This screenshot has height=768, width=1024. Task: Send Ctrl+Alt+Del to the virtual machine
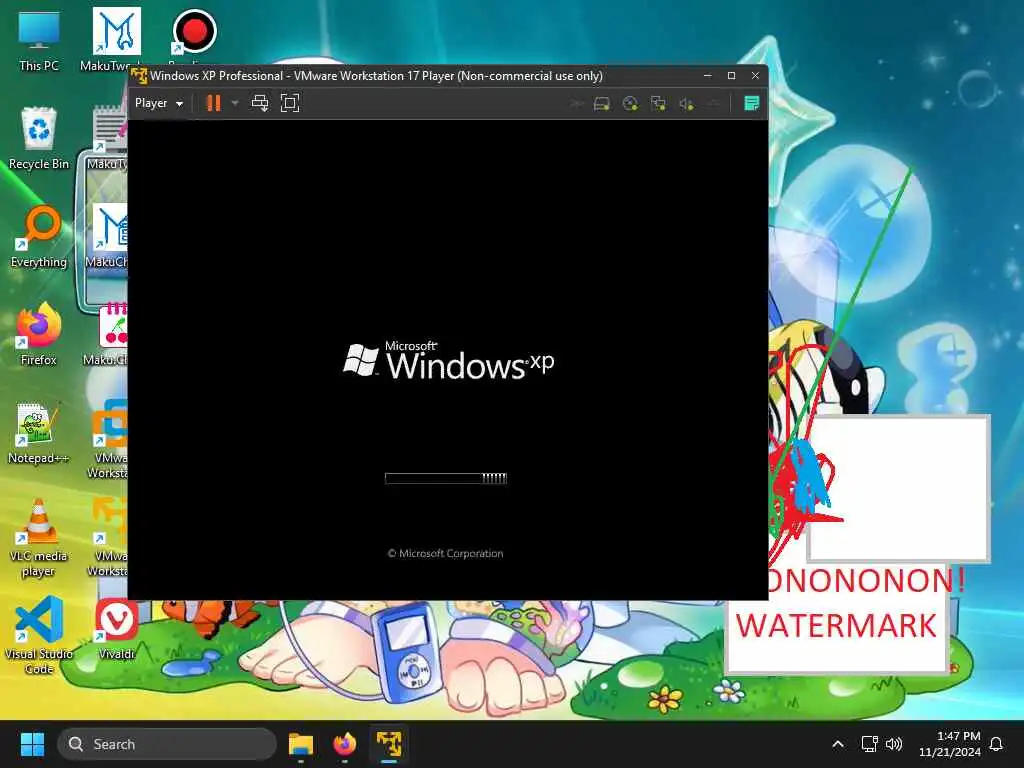(260, 103)
